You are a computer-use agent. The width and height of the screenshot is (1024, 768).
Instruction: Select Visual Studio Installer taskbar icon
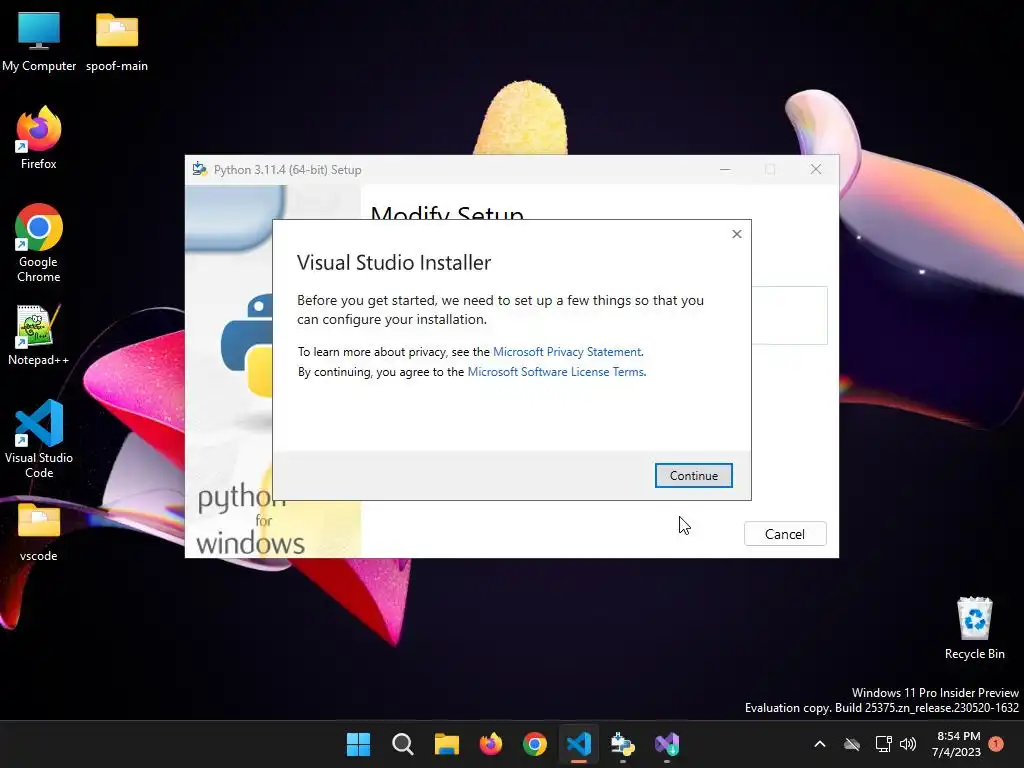pyautogui.click(x=667, y=744)
